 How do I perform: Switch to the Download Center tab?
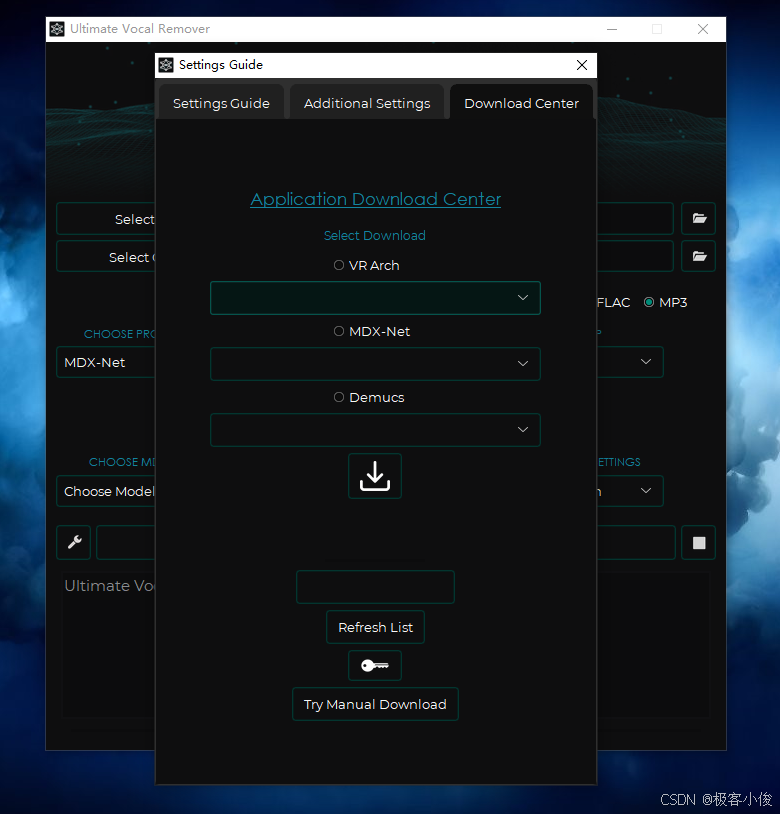tap(522, 103)
